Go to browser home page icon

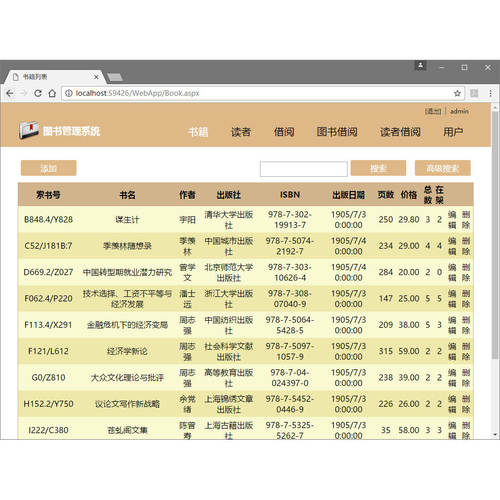(52, 93)
